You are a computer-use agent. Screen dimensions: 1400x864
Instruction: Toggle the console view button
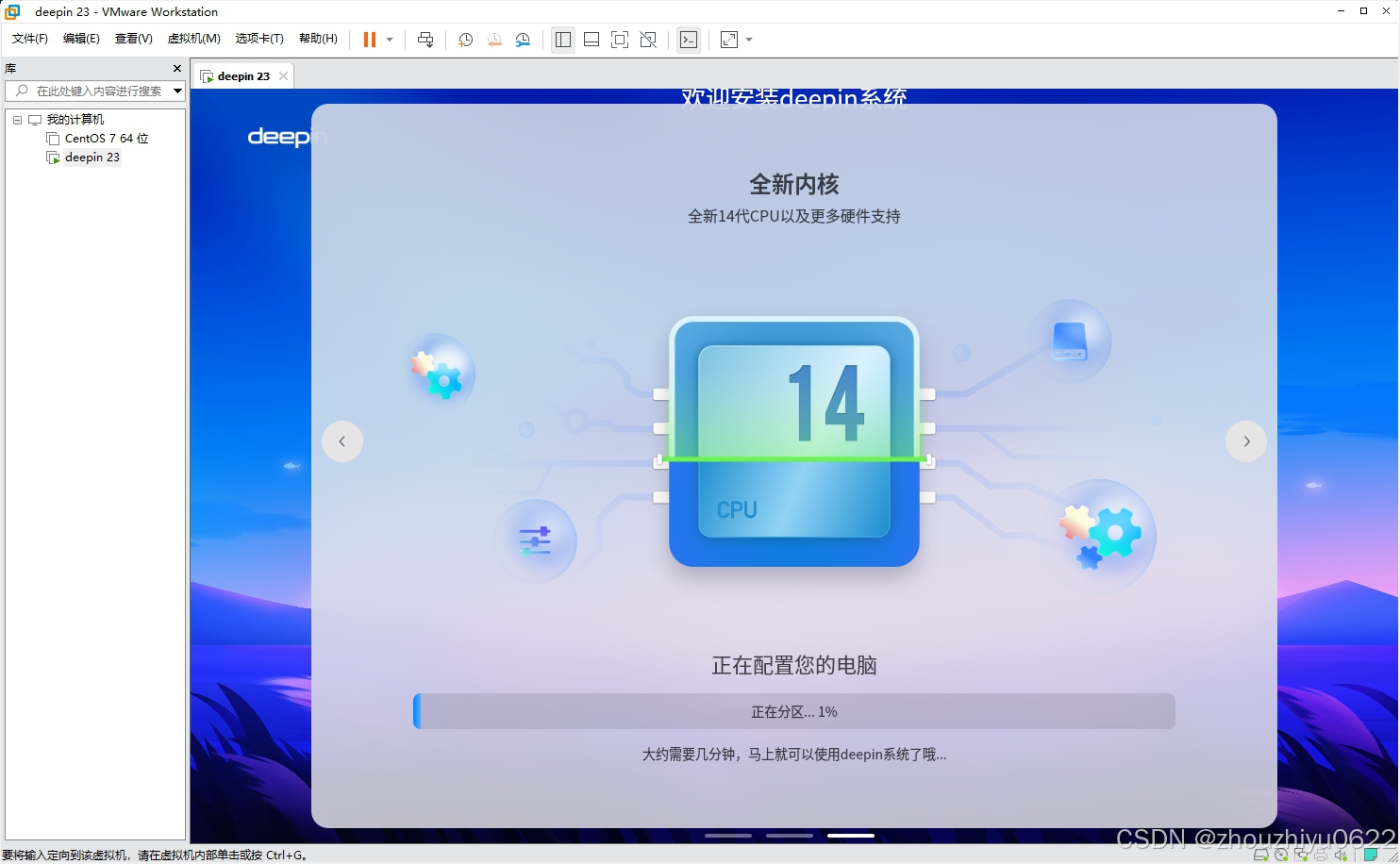(x=690, y=40)
